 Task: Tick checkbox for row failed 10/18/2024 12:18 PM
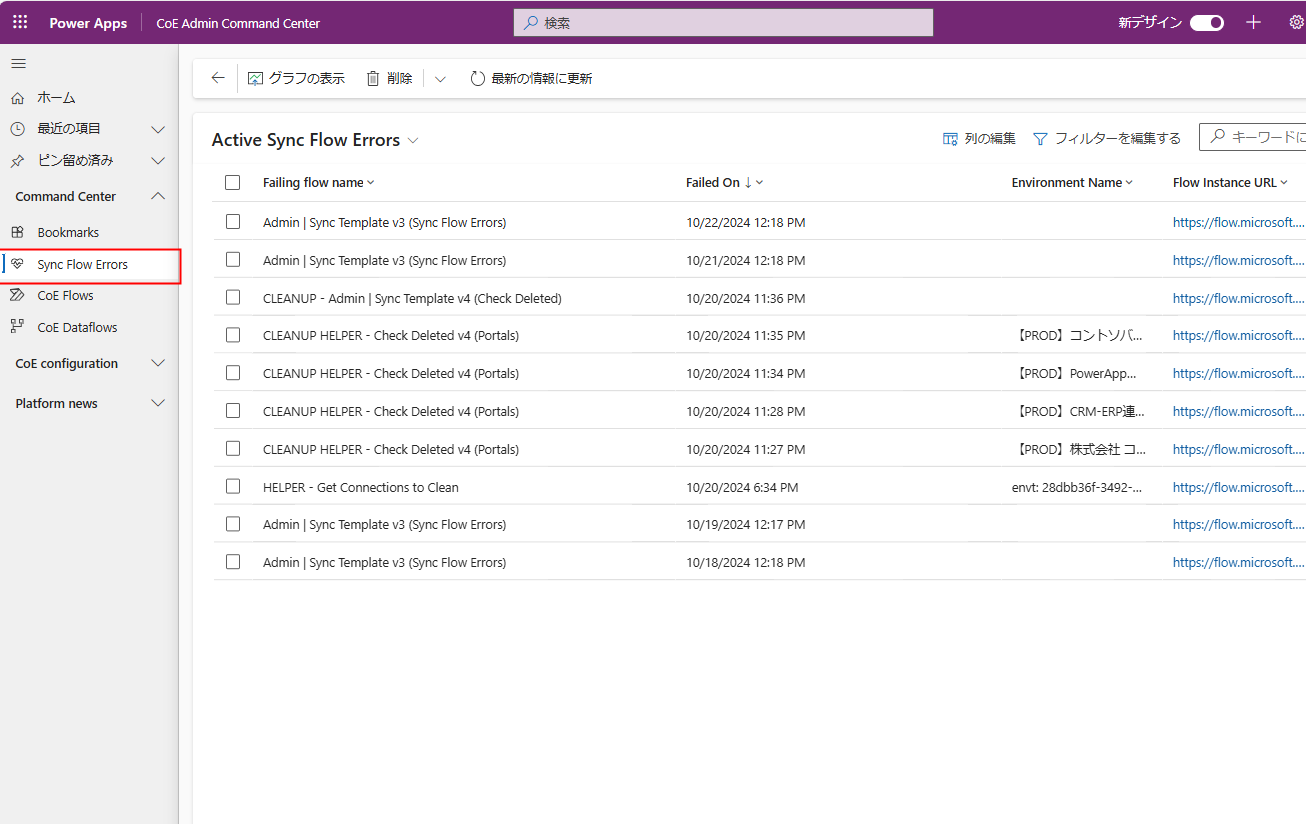coord(233,562)
